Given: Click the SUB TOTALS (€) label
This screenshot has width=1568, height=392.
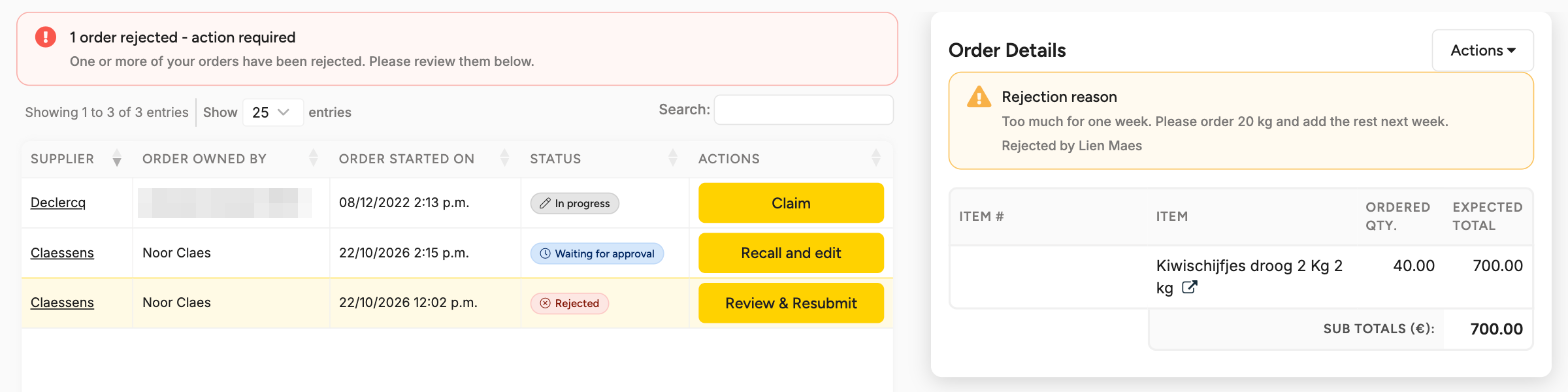Looking at the screenshot, I should [1378, 329].
